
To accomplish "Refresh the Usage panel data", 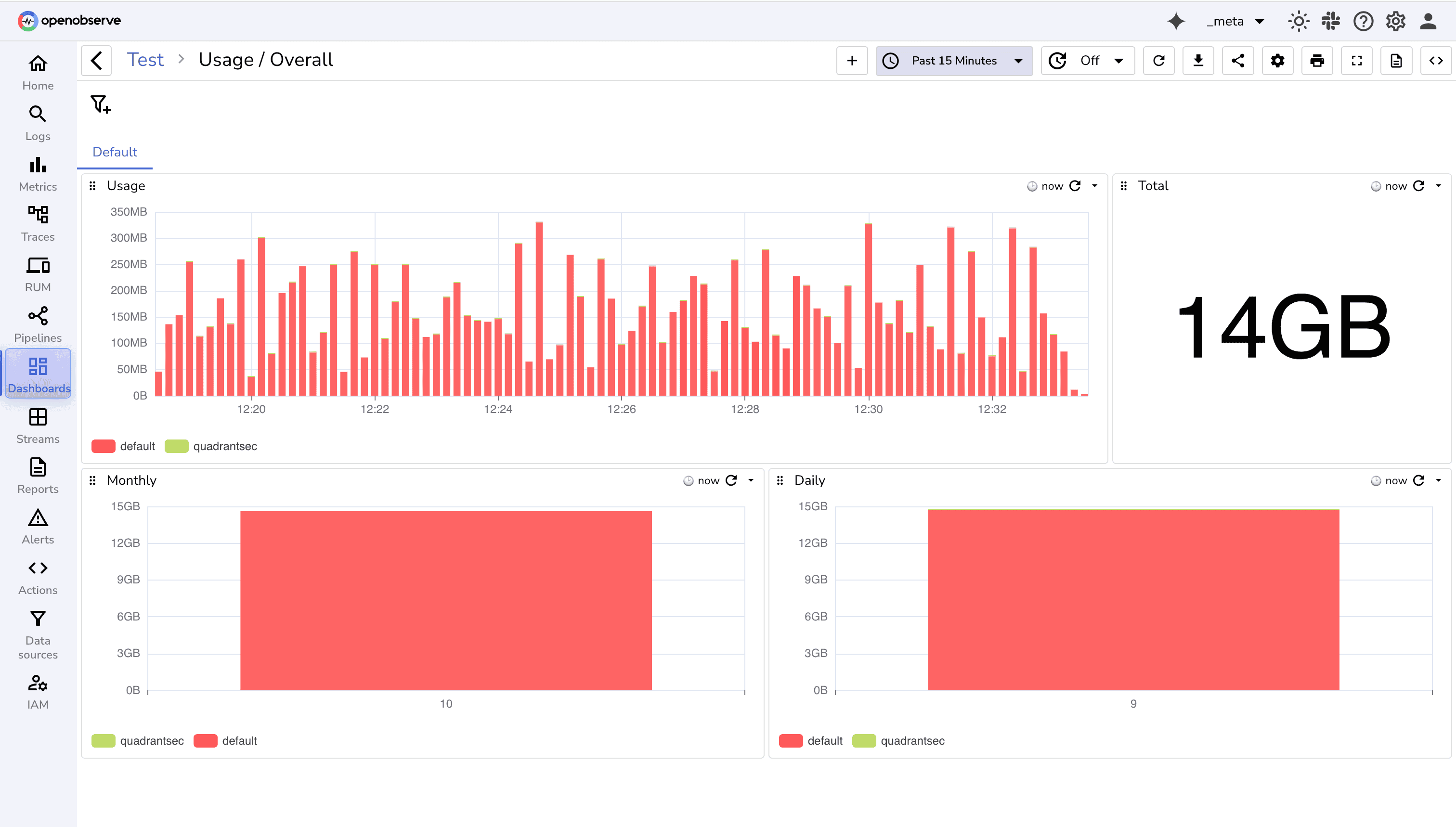I will click(x=1075, y=186).
